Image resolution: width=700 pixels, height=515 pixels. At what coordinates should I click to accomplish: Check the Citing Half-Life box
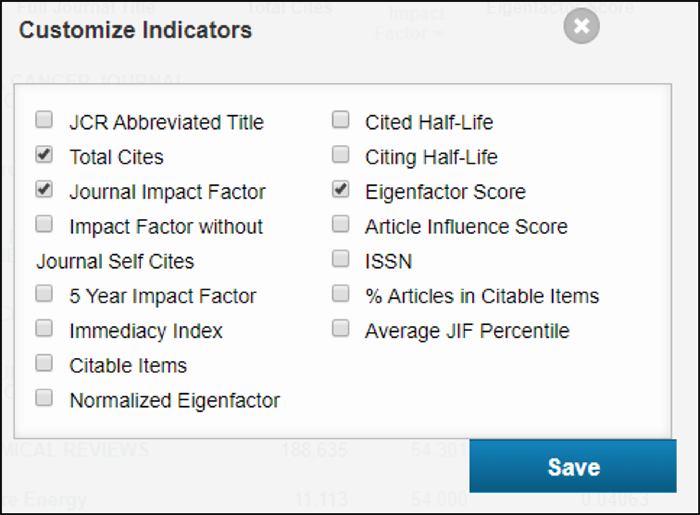click(x=341, y=154)
